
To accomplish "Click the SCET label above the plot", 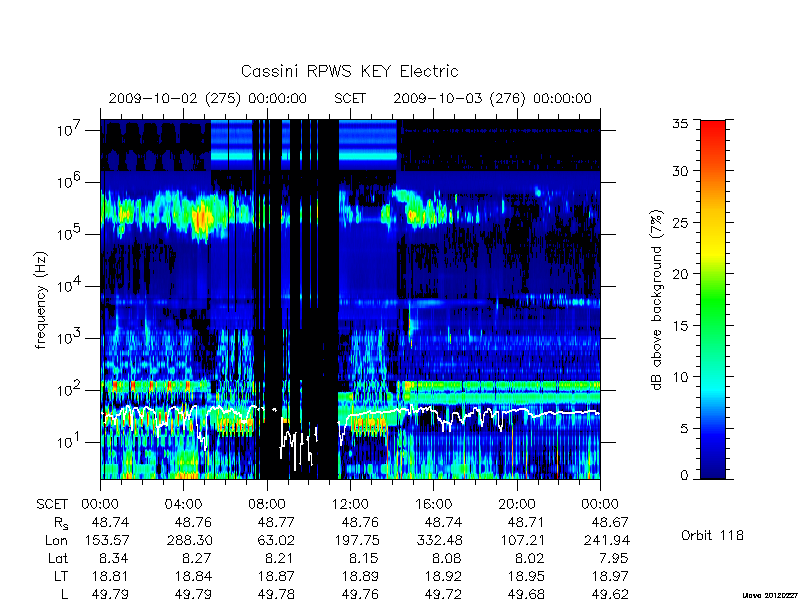I will [x=350, y=98].
